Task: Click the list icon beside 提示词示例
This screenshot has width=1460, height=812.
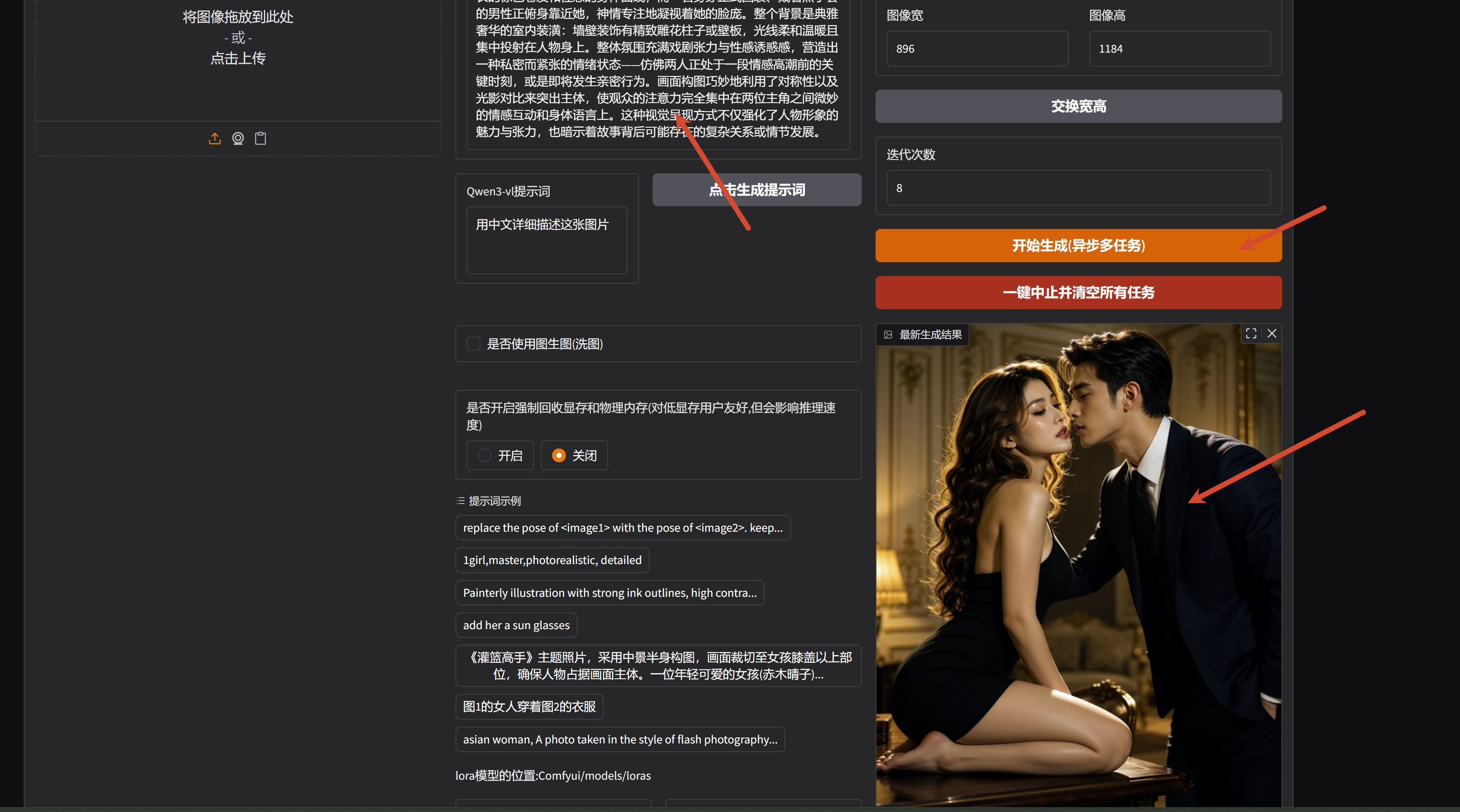Action: (461, 501)
